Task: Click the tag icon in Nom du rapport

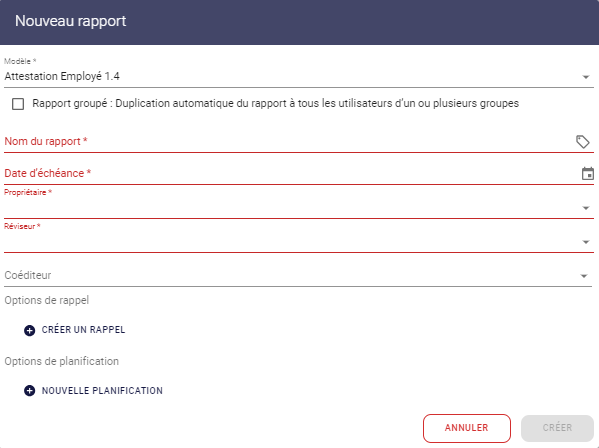Action: (583, 142)
